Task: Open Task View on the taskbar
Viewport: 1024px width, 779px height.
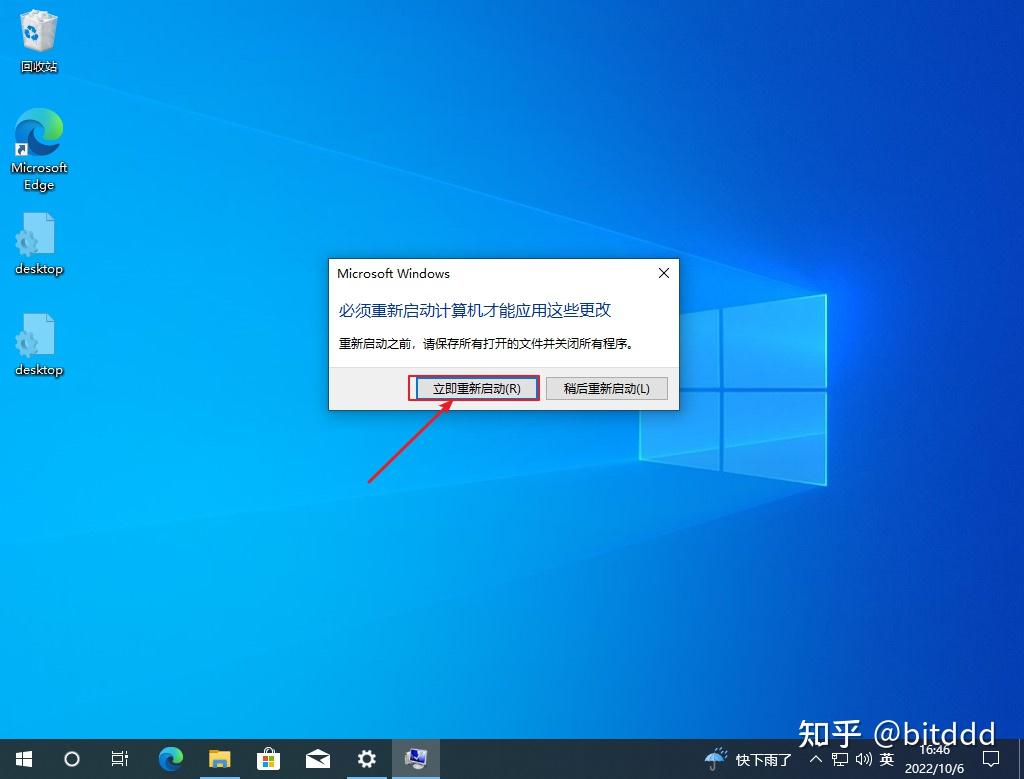Action: coord(120,759)
